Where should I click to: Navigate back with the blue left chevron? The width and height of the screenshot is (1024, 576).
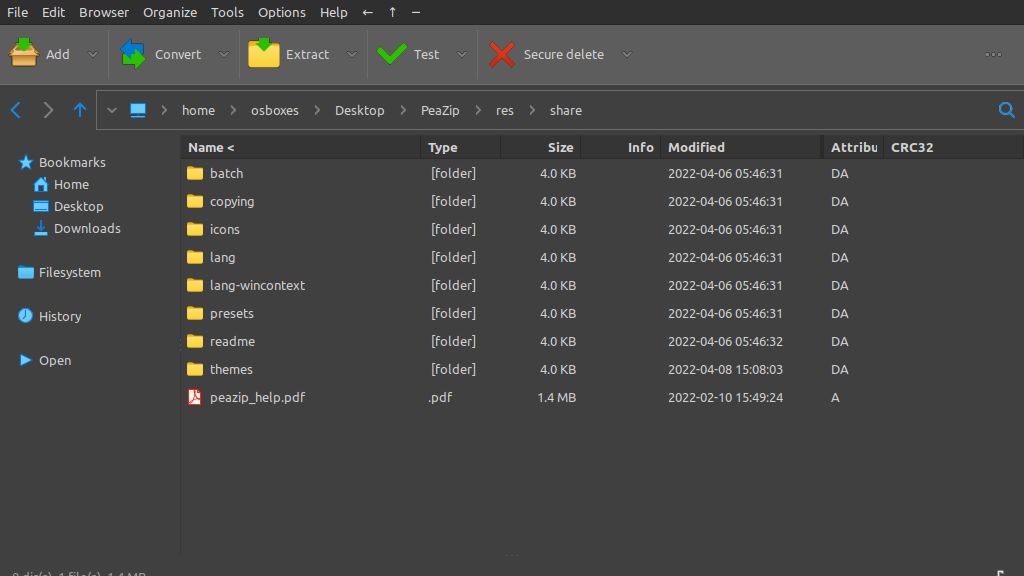[16, 110]
